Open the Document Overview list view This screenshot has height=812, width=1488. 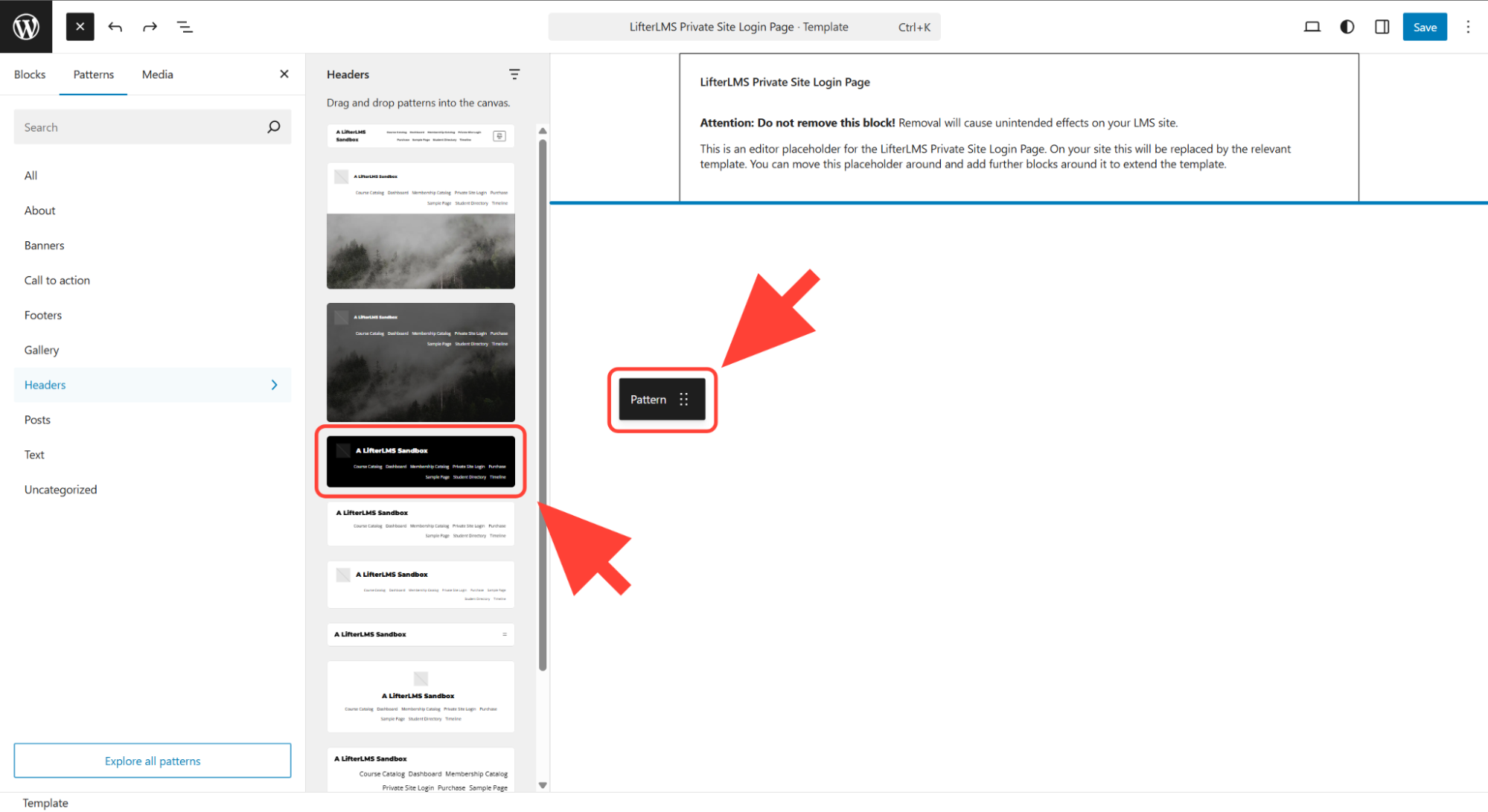(185, 27)
